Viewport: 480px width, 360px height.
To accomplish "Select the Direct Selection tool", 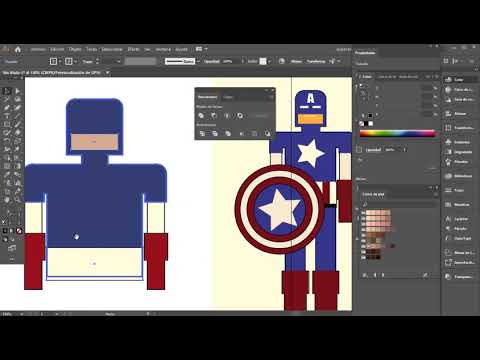I will (x=18, y=91).
